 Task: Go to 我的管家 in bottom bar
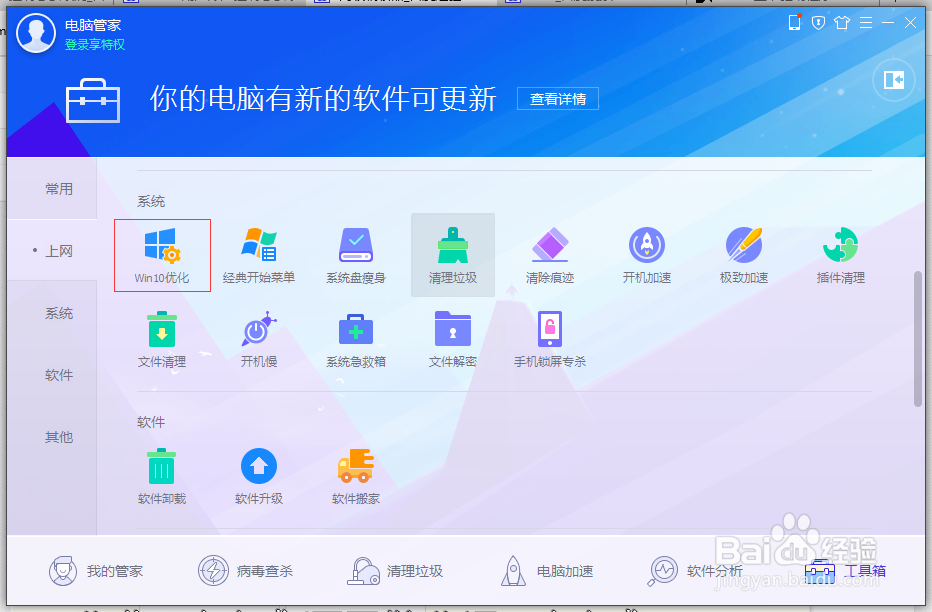point(96,571)
